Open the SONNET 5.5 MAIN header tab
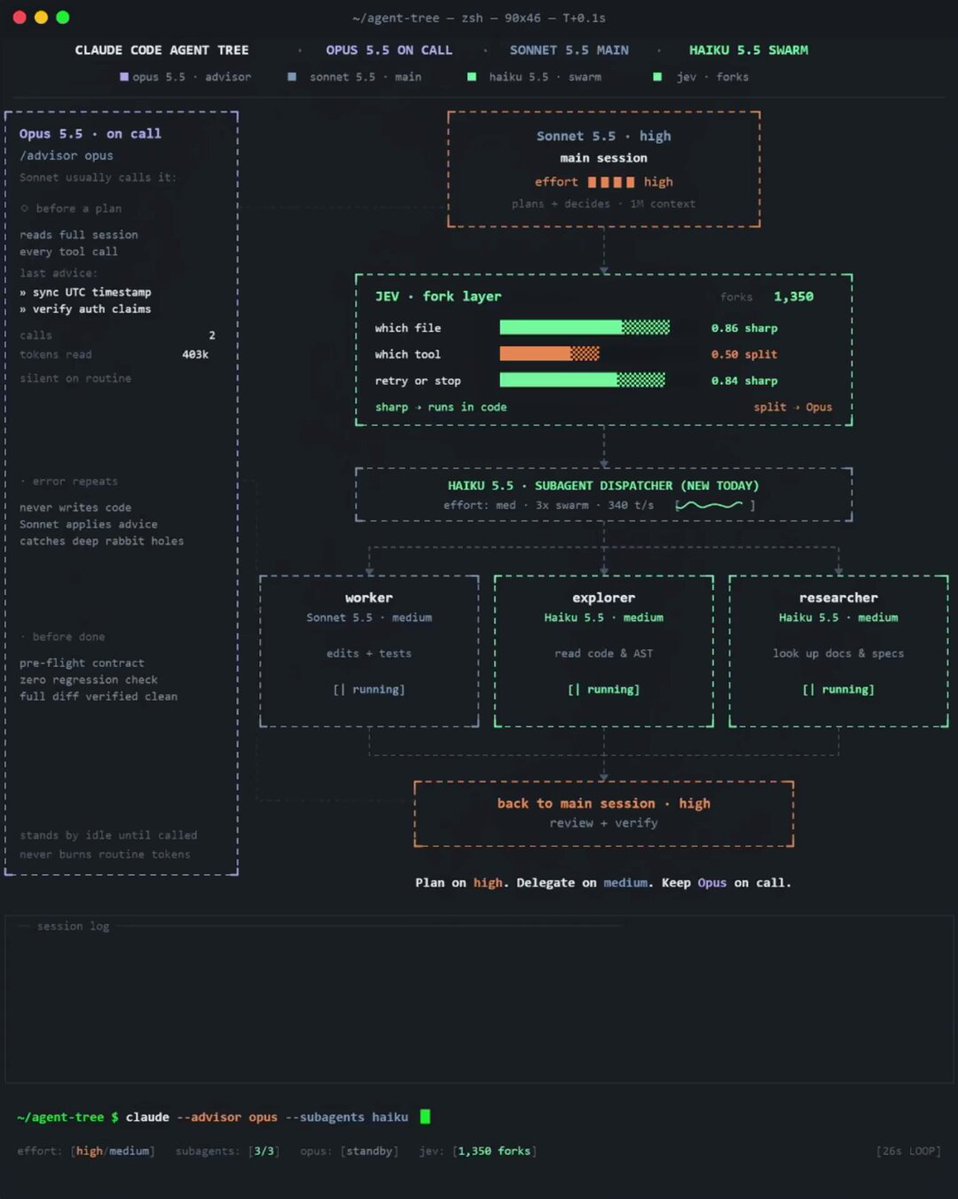This screenshot has width=958, height=1199. 570,50
